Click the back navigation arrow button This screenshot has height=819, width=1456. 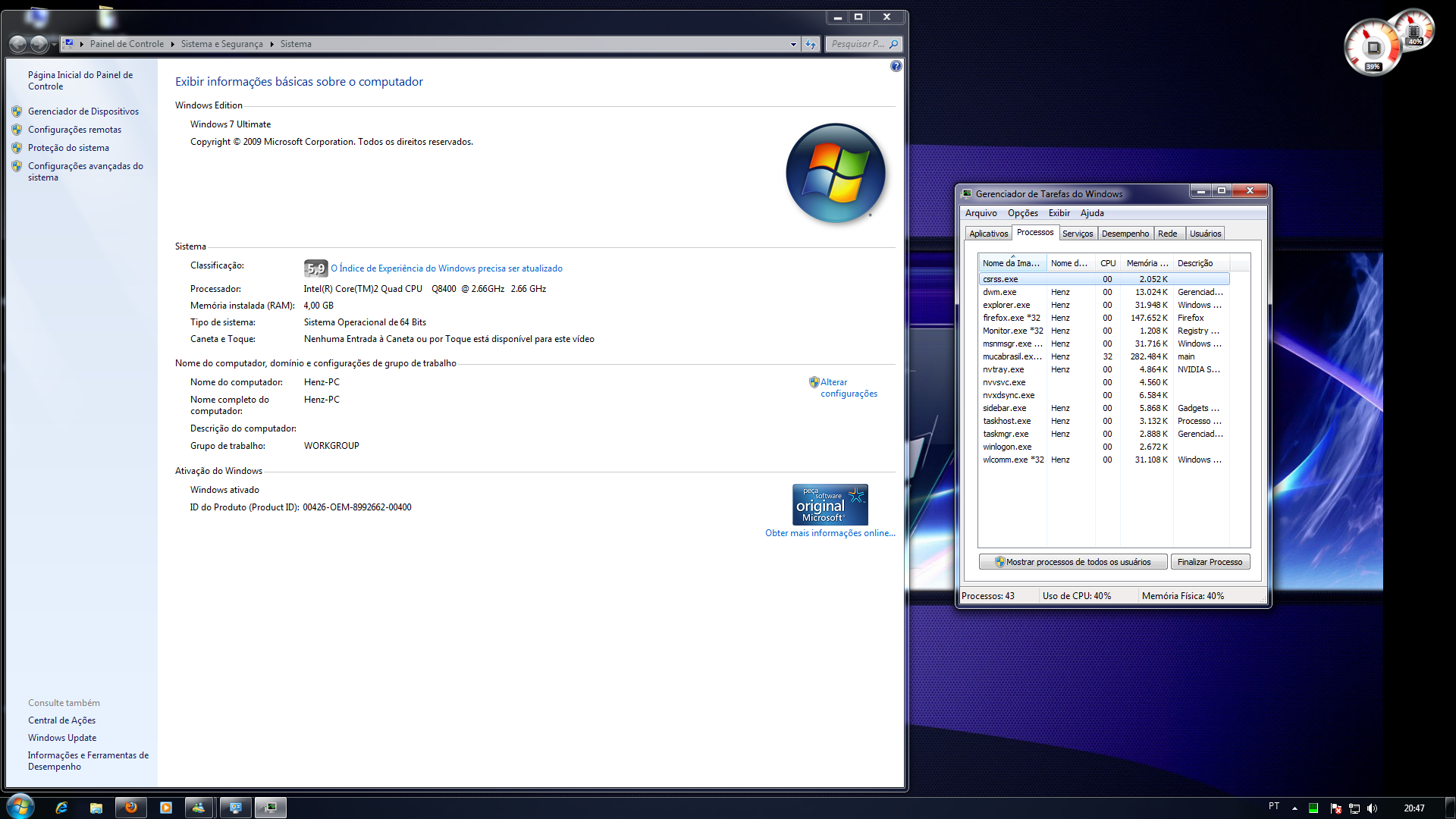click(x=18, y=44)
